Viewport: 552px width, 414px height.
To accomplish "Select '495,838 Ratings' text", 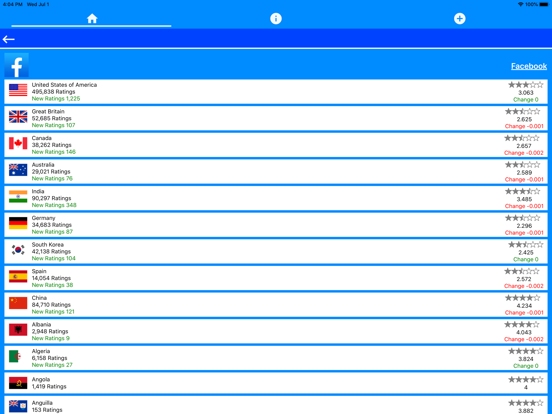I will coord(54,92).
